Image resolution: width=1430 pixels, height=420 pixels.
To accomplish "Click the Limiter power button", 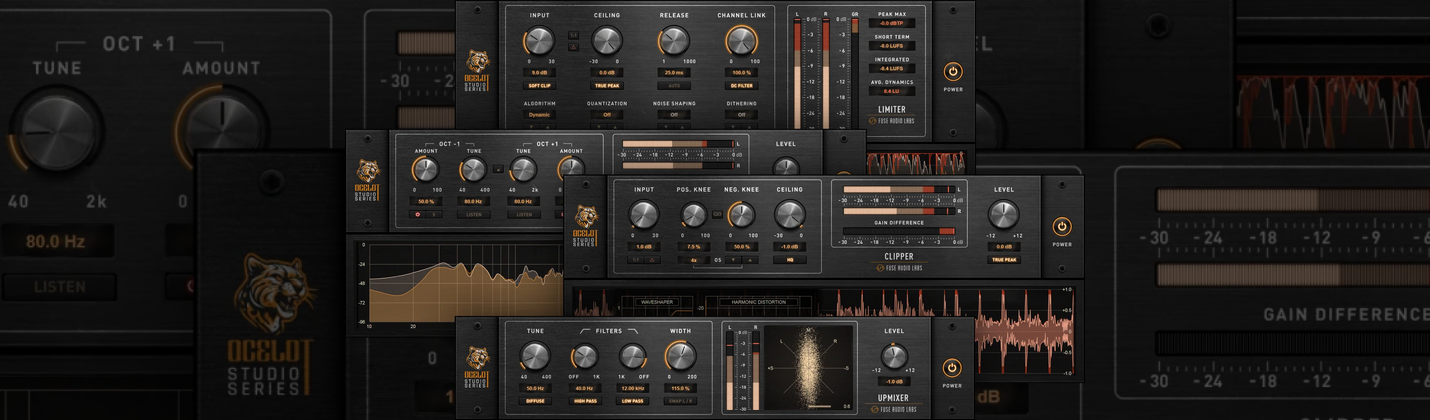I will [x=951, y=72].
